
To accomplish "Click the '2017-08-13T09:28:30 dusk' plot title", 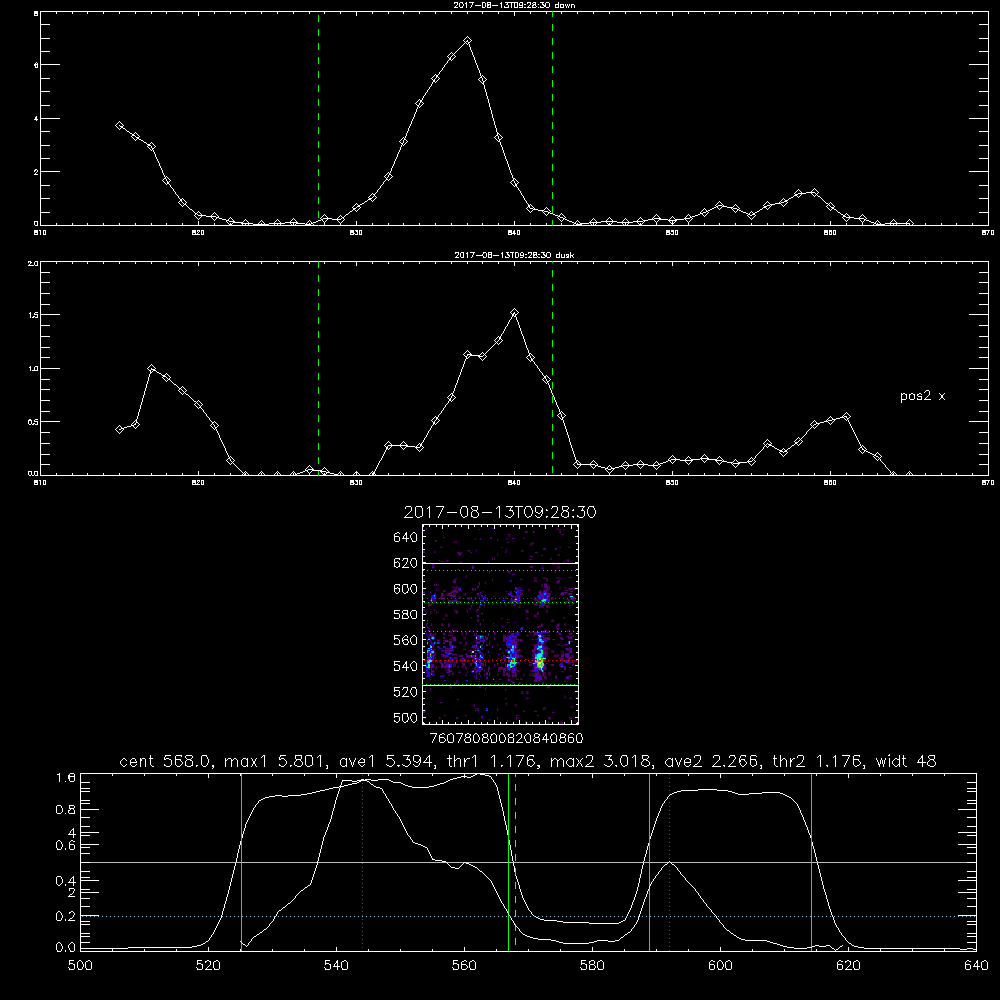I will tap(514, 255).
